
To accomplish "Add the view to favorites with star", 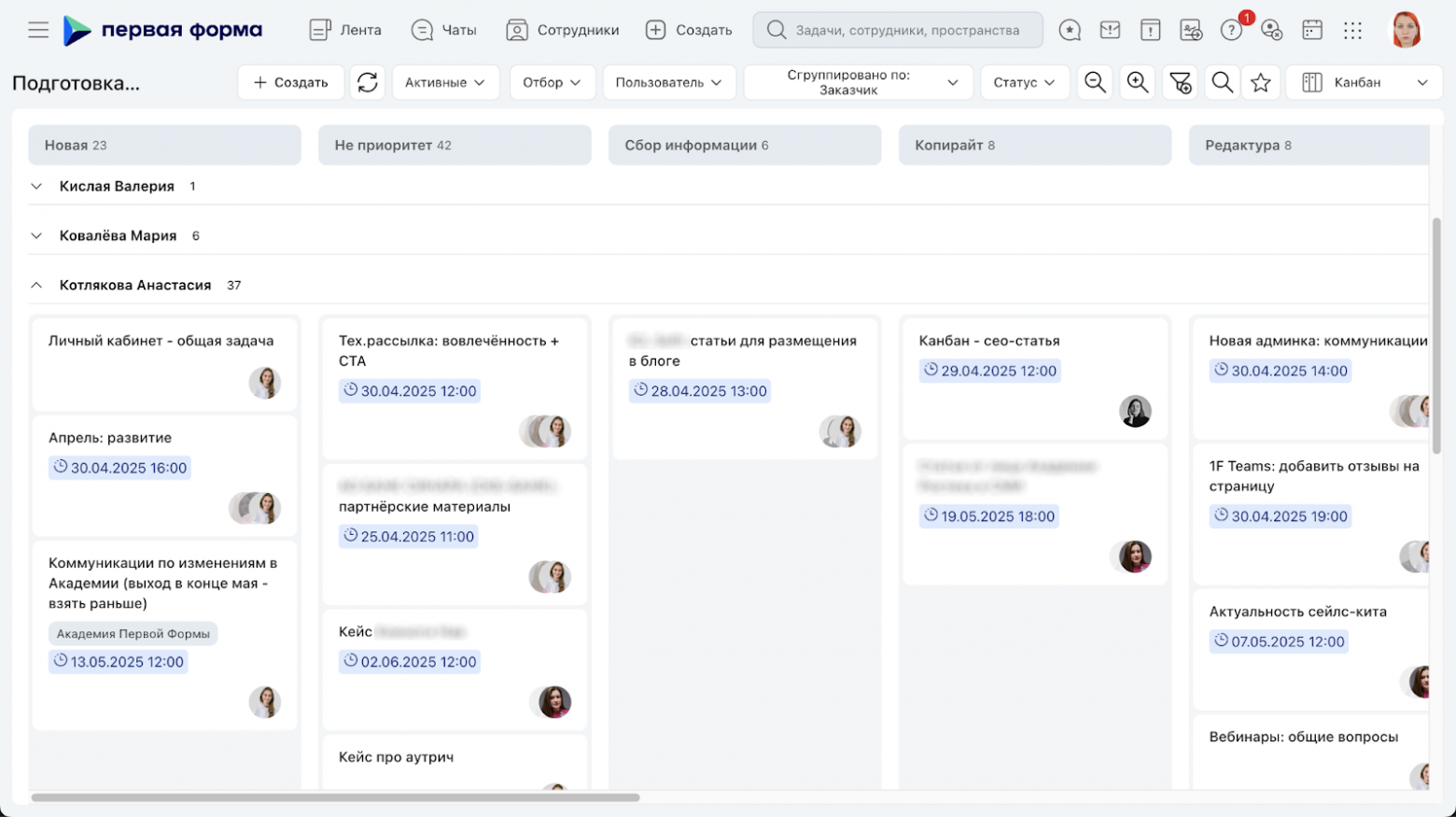I will click(x=1260, y=82).
